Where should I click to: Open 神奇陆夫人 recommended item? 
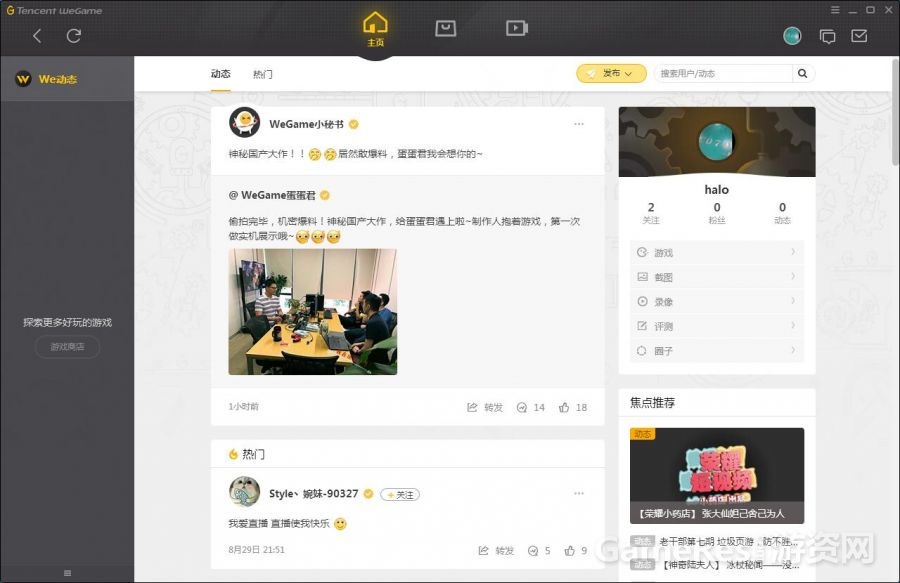pos(715,565)
